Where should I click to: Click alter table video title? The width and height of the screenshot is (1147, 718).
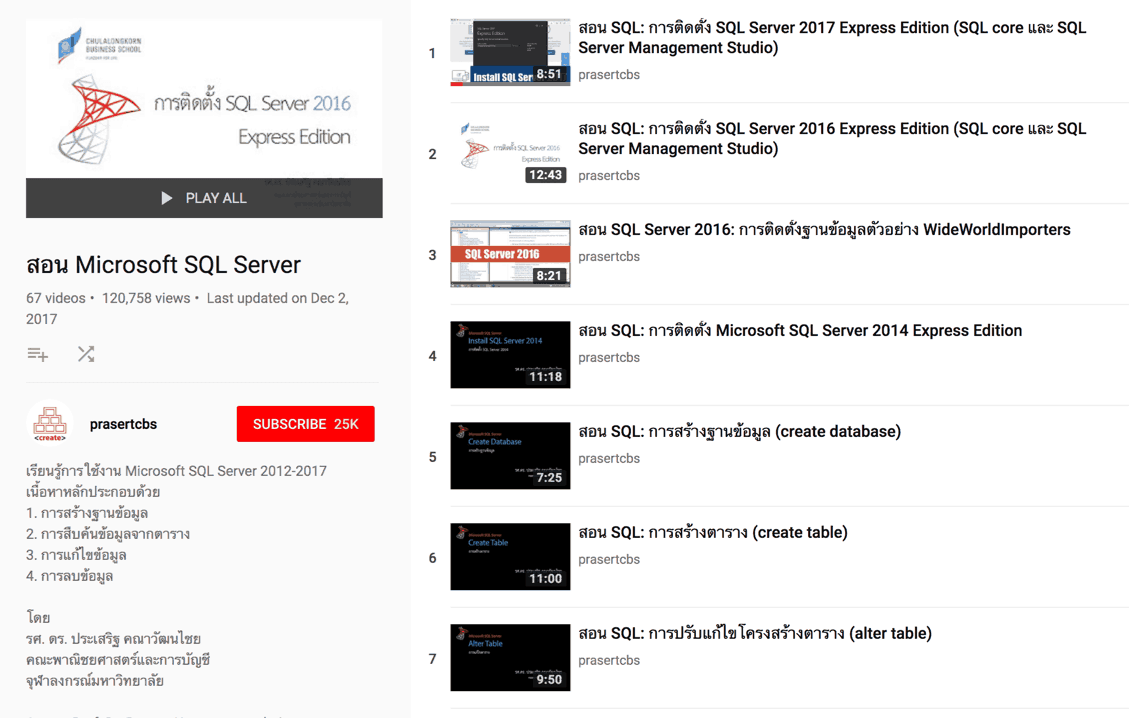pos(755,633)
